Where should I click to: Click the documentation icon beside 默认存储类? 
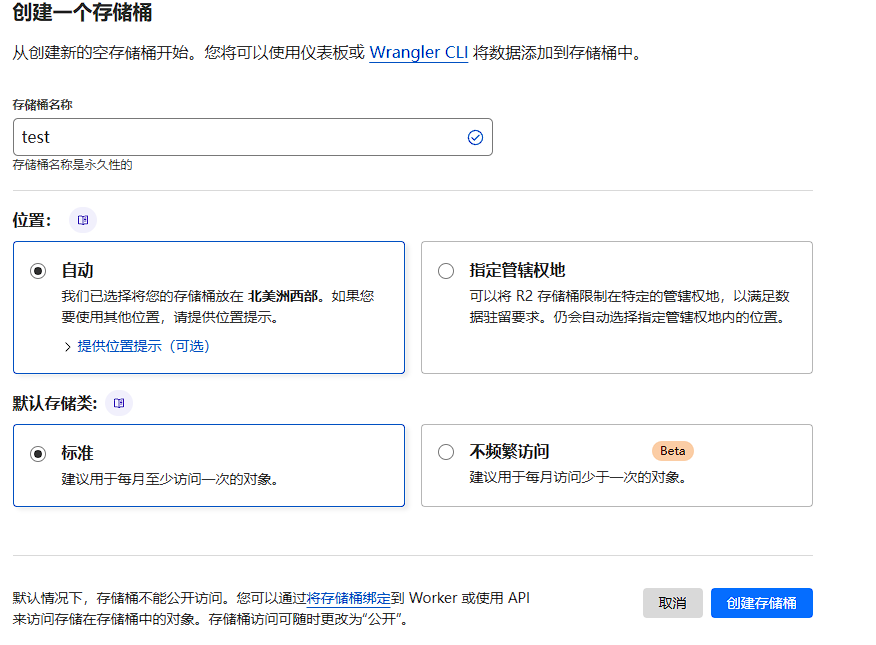pos(119,403)
